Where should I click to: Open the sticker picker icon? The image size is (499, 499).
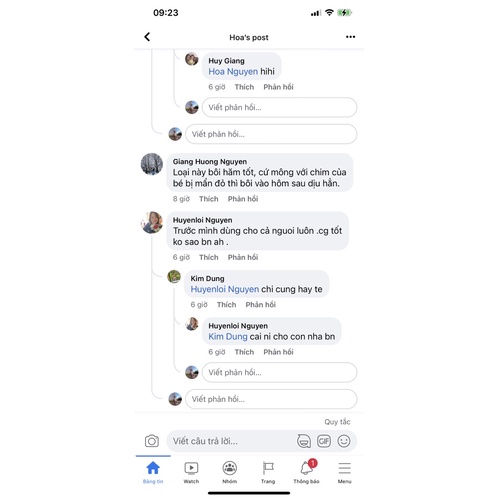(x=304, y=441)
